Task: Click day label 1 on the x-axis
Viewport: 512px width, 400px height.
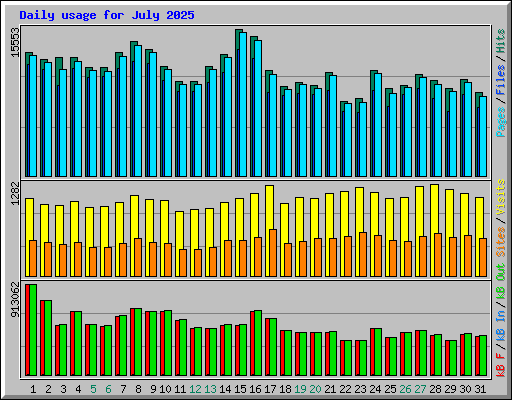Action: tap(33, 389)
